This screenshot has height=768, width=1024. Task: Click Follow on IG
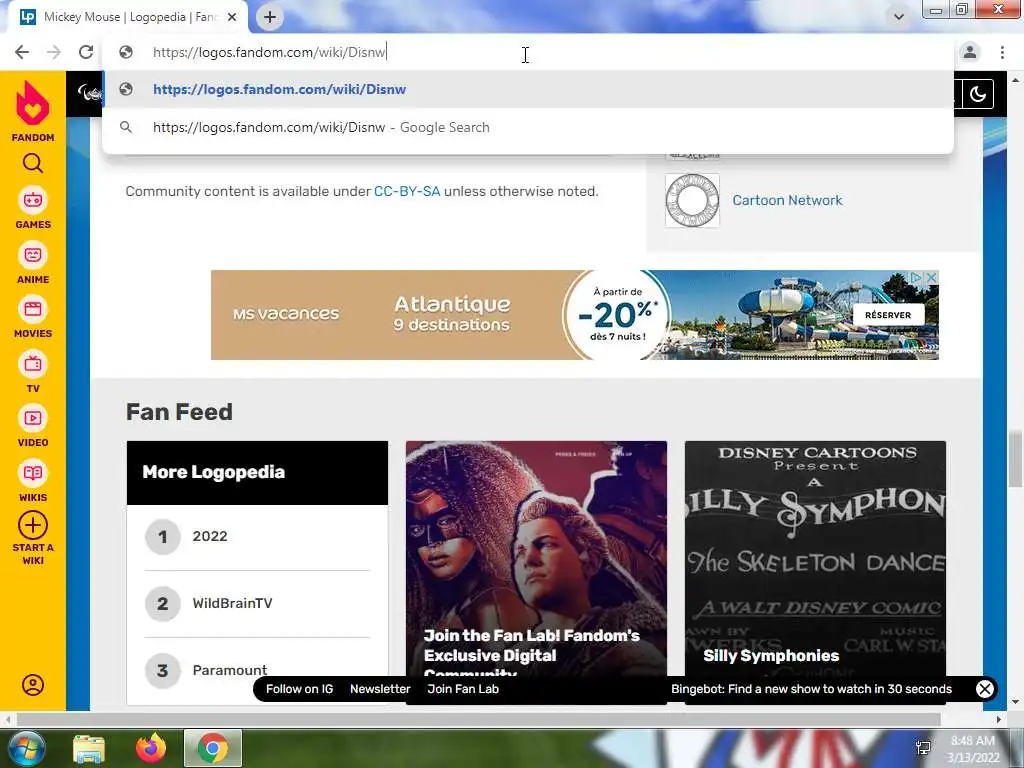[x=299, y=689]
